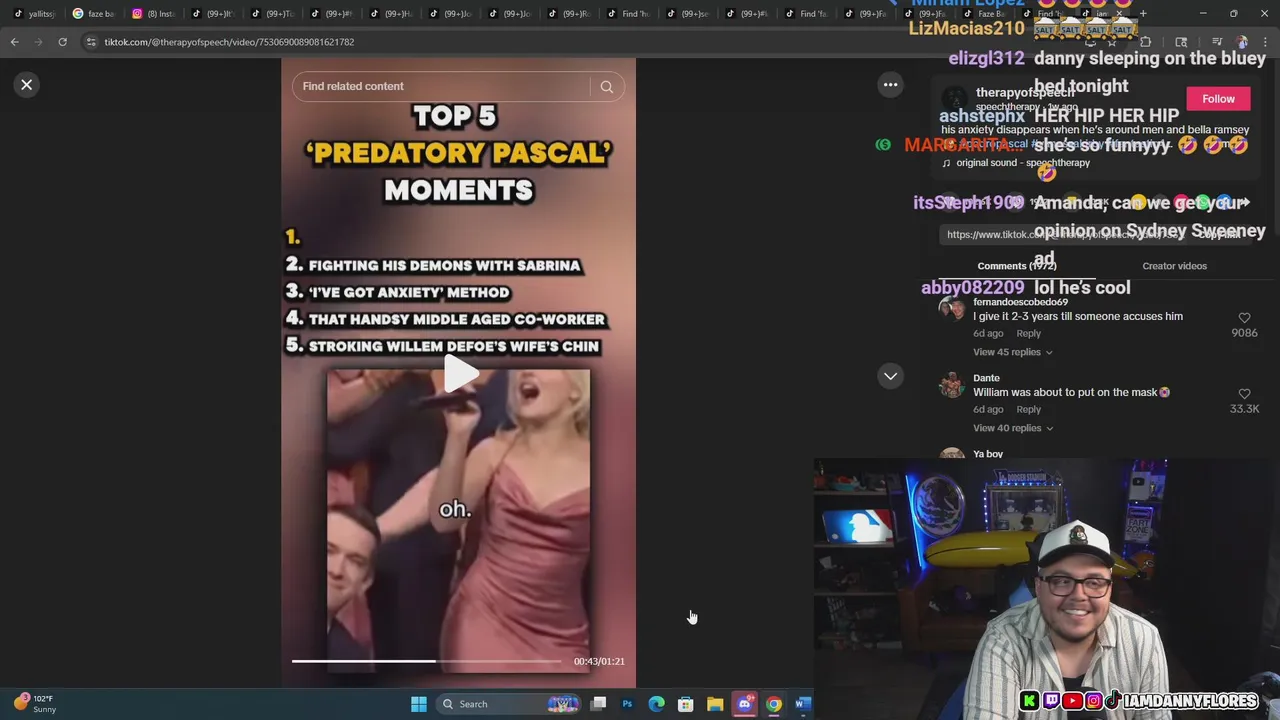Screen dimensions: 1280x720
Task: Launch Photoshop from the taskbar
Action: pos(627,704)
